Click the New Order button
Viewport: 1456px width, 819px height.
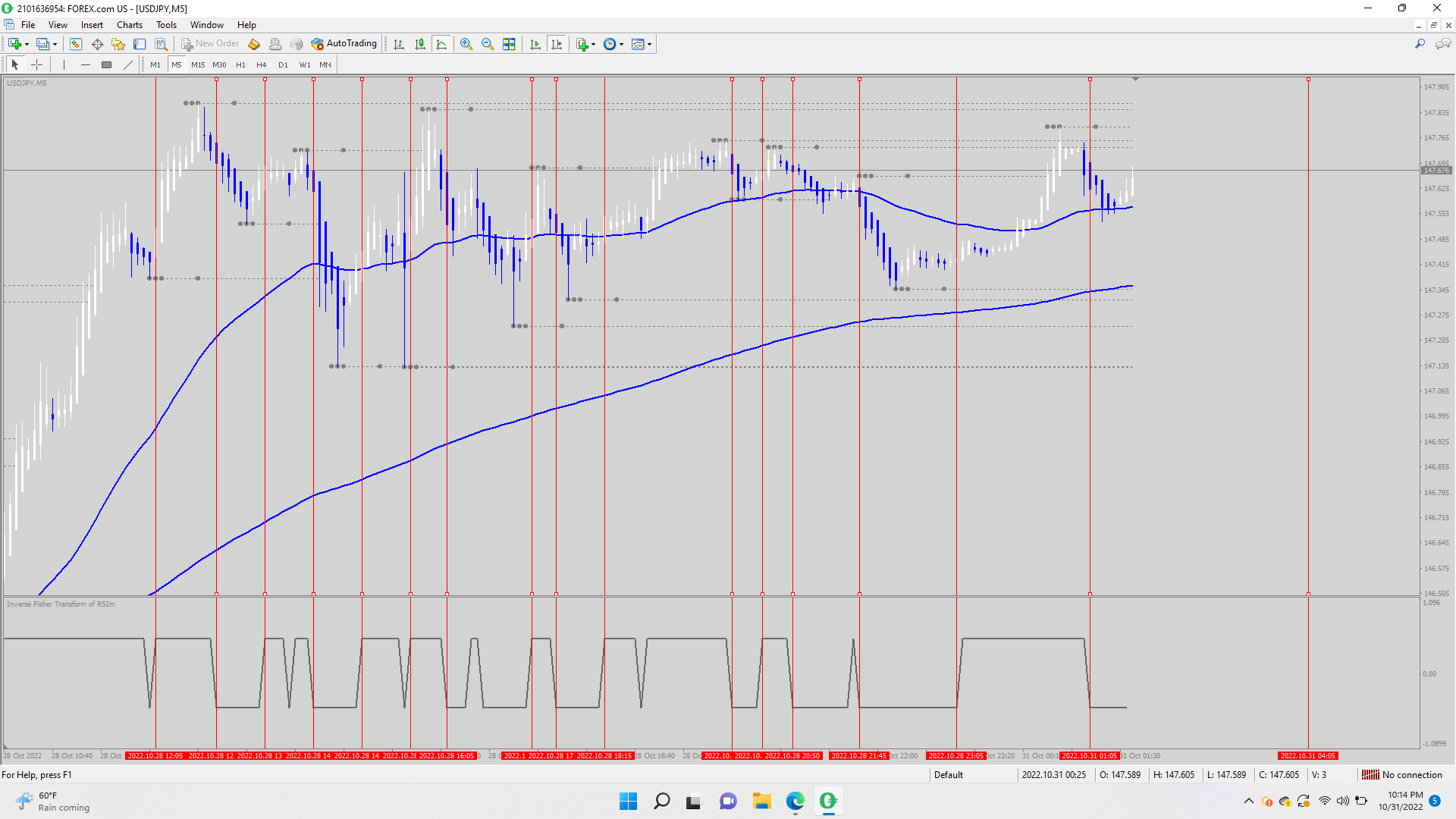pyautogui.click(x=210, y=44)
